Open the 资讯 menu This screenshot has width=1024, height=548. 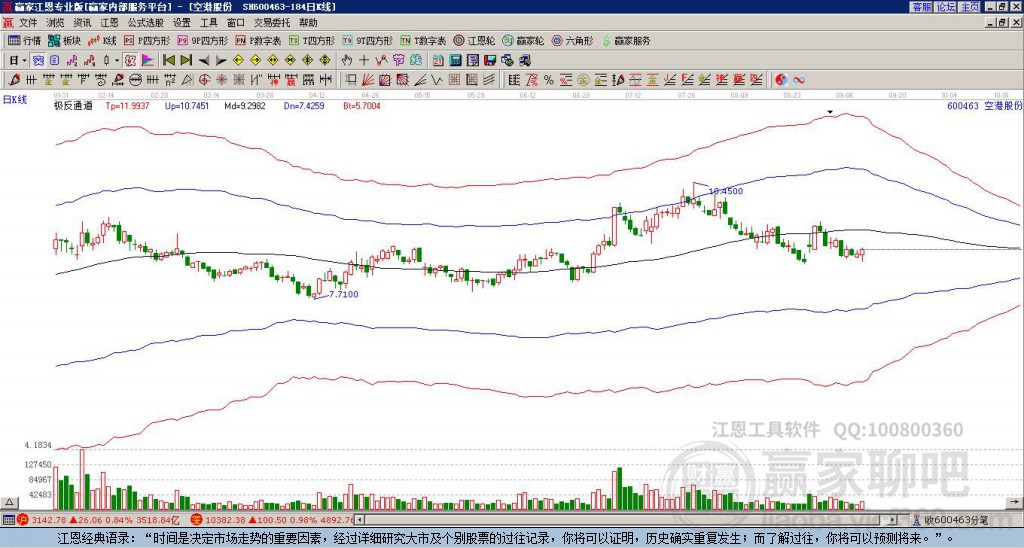point(82,23)
